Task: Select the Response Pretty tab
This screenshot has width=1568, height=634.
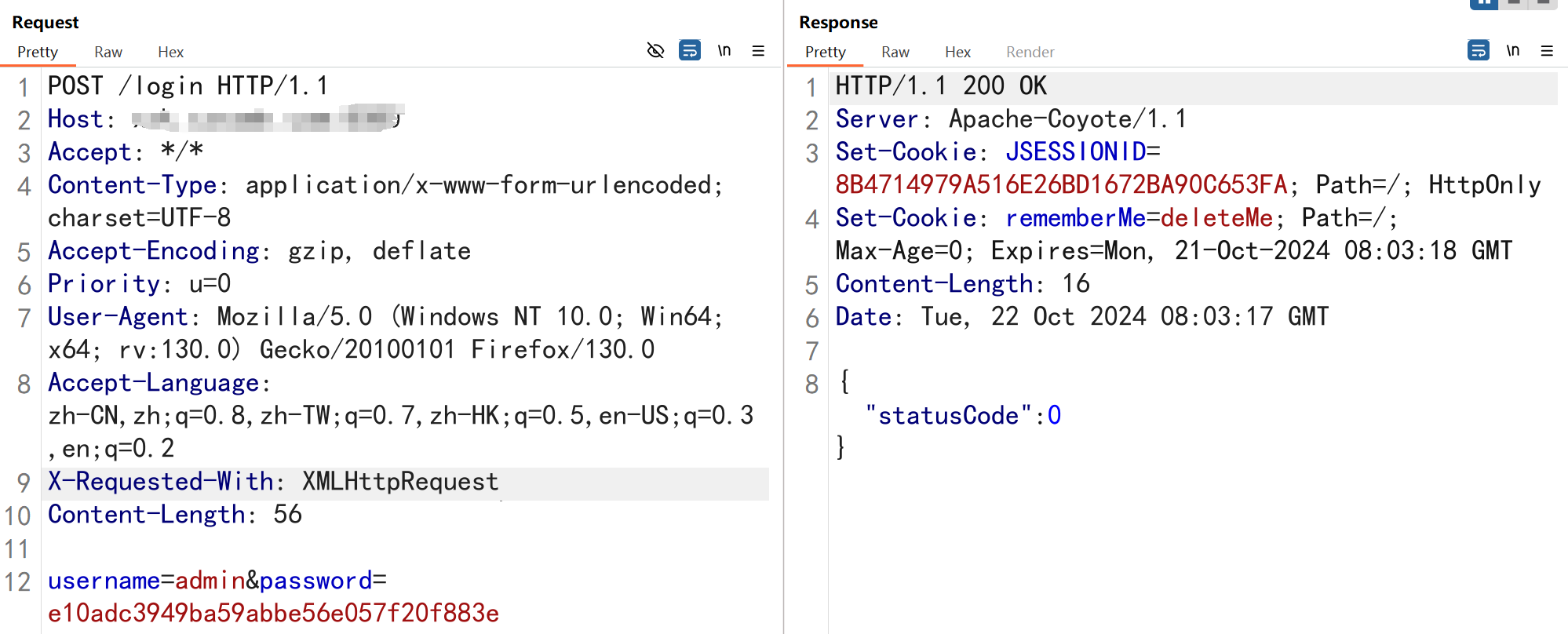Action: click(825, 52)
